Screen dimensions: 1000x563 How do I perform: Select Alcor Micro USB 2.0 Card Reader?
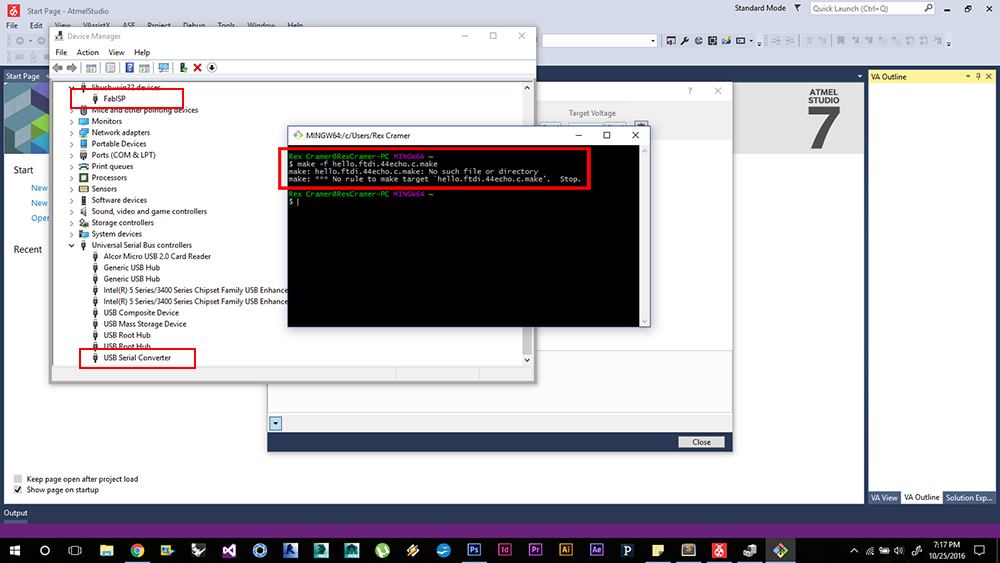click(157, 256)
